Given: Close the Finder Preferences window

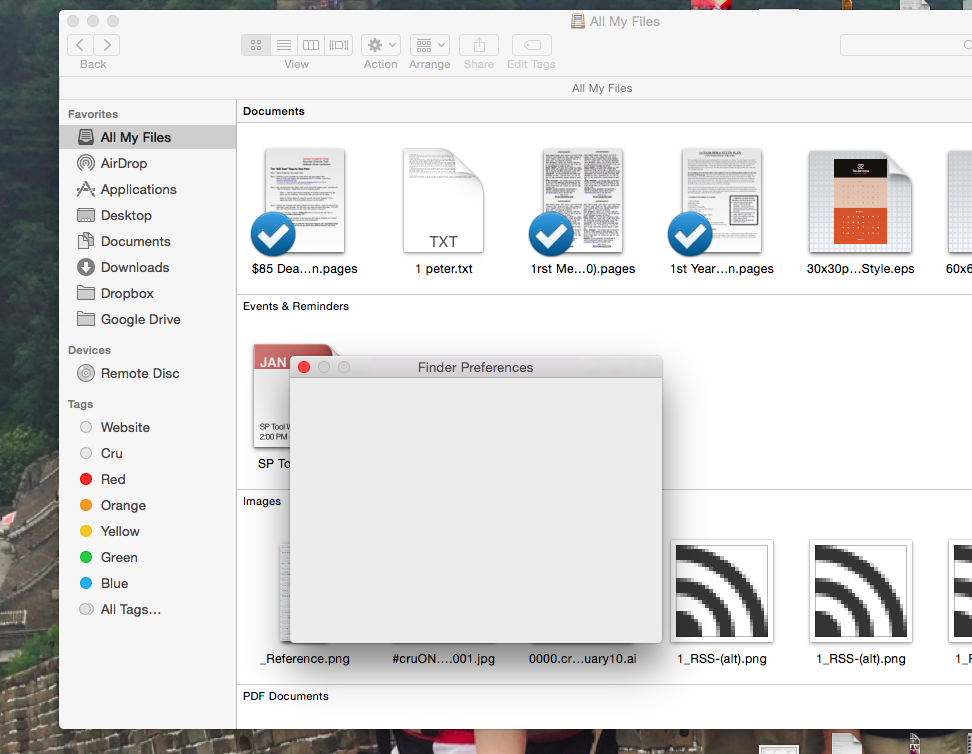Looking at the screenshot, I should (304, 367).
